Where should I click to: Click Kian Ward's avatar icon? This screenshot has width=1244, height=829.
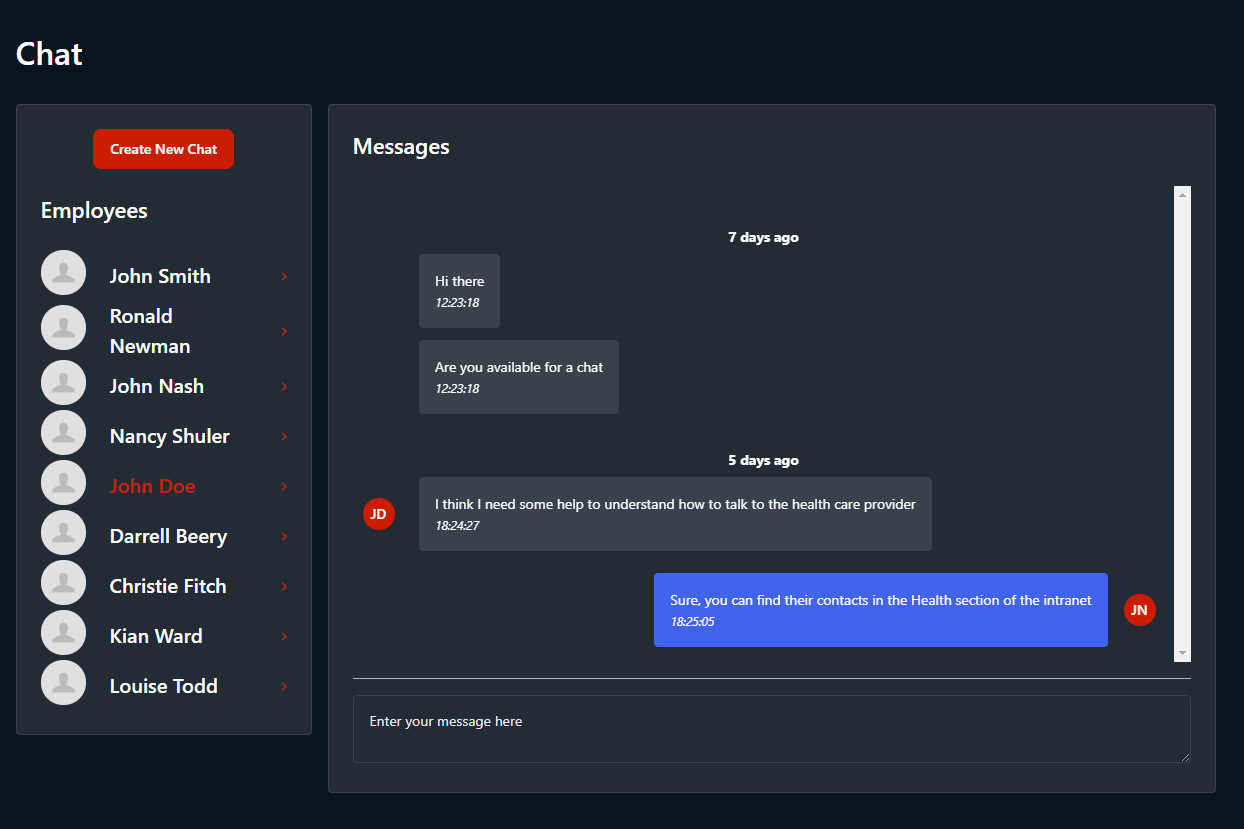tap(63, 632)
